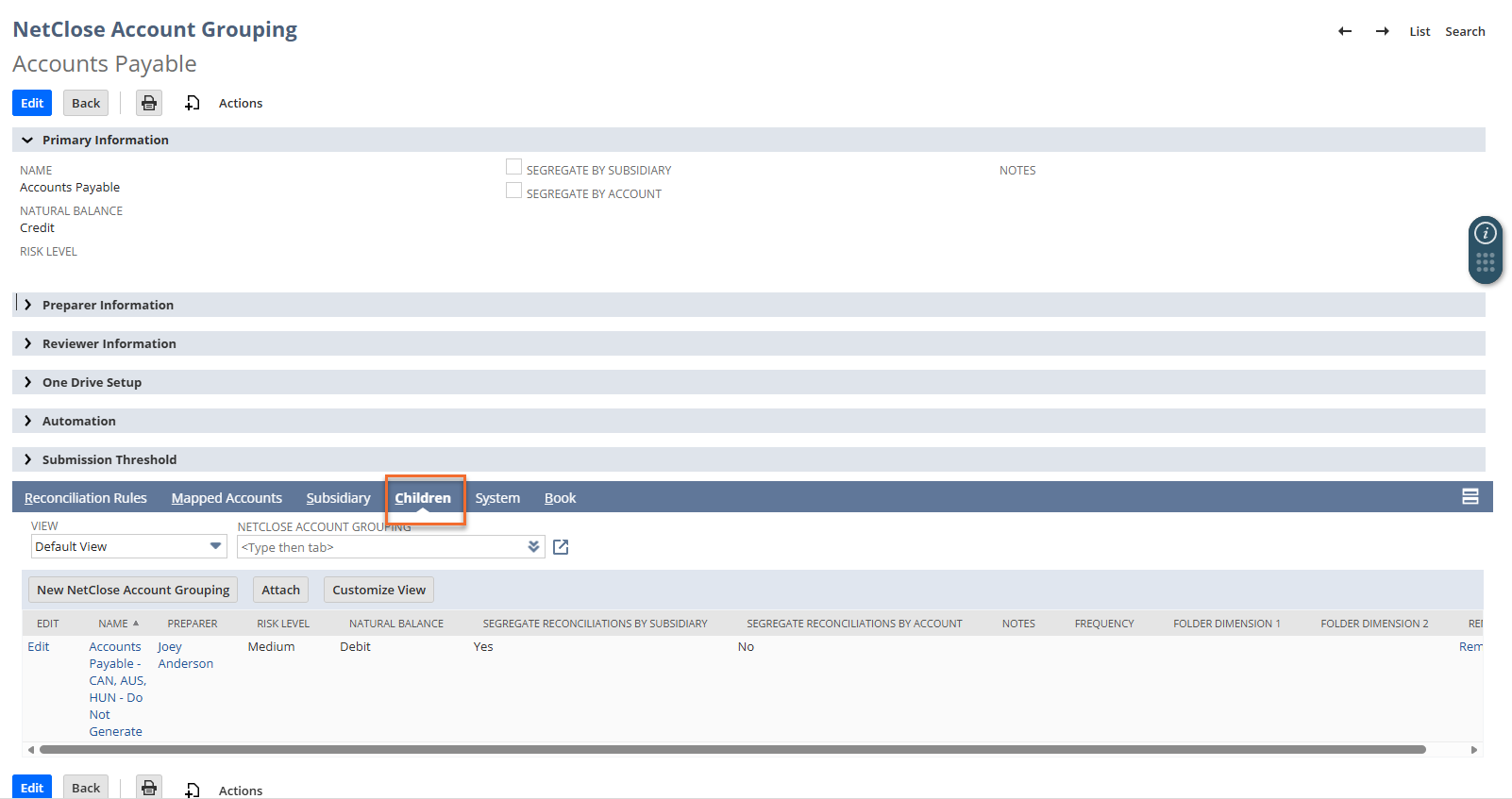Switch to the Mapped Accounts tab

pos(227,498)
